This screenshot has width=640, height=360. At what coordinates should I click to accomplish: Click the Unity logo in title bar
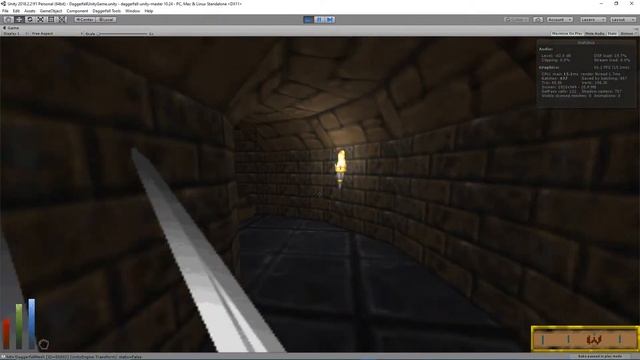coord(3,4)
